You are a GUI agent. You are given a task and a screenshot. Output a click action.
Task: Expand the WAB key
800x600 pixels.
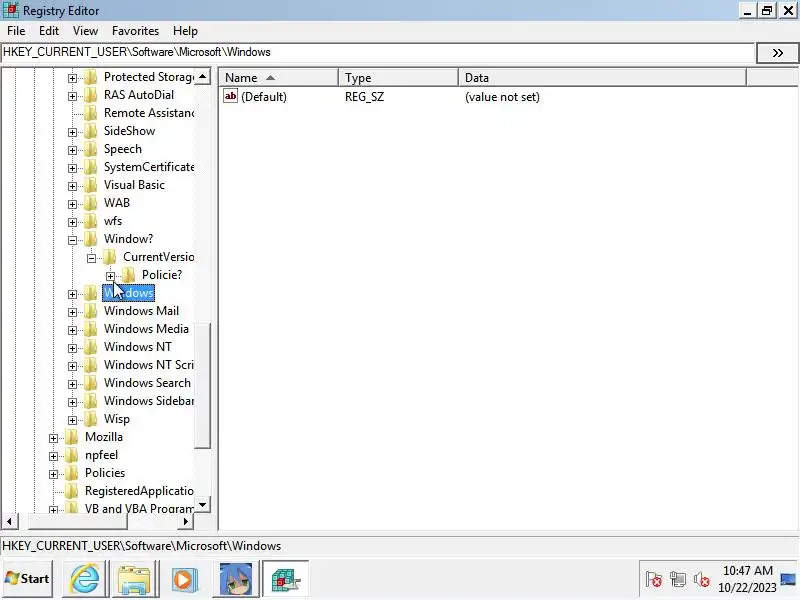pos(72,204)
